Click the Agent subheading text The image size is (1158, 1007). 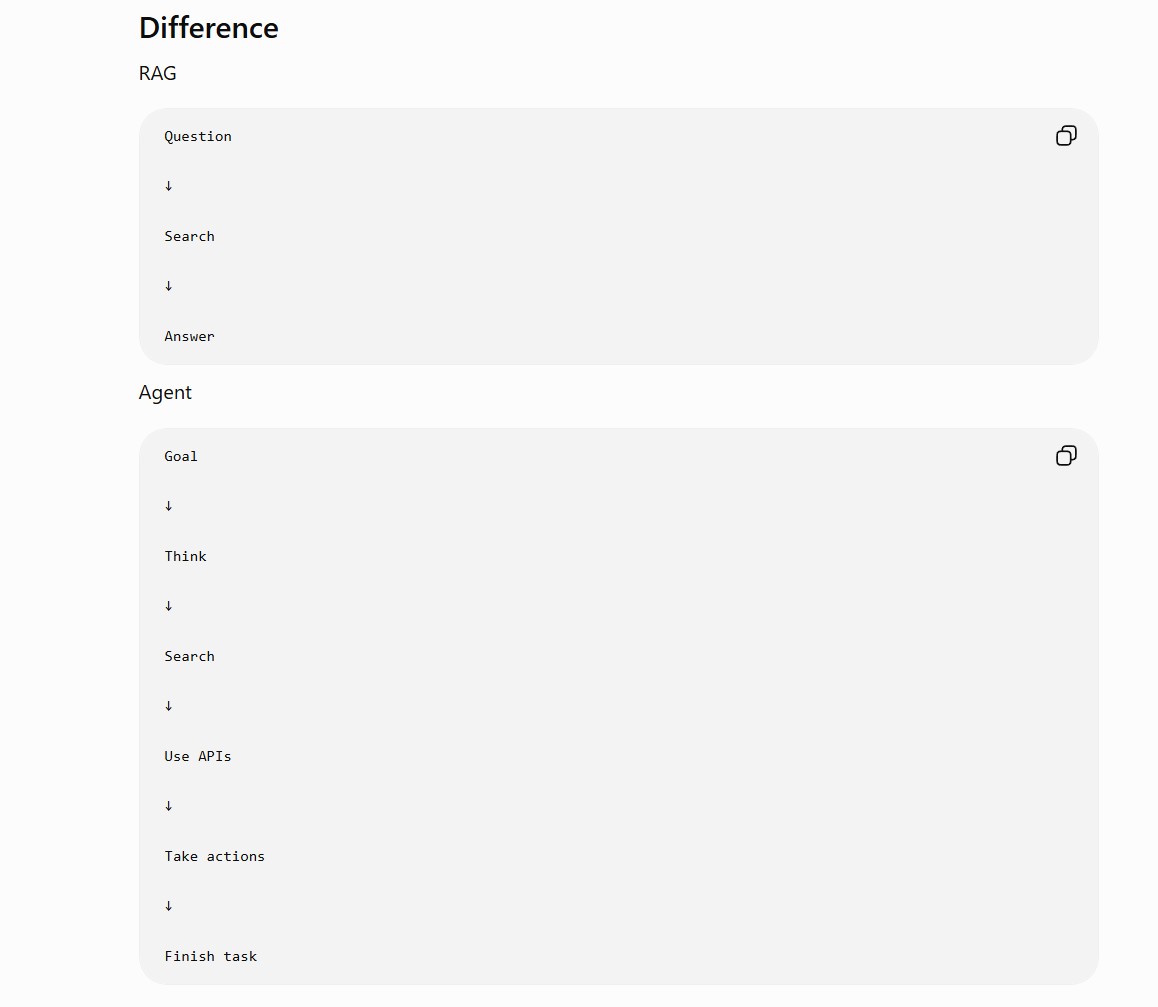click(165, 393)
